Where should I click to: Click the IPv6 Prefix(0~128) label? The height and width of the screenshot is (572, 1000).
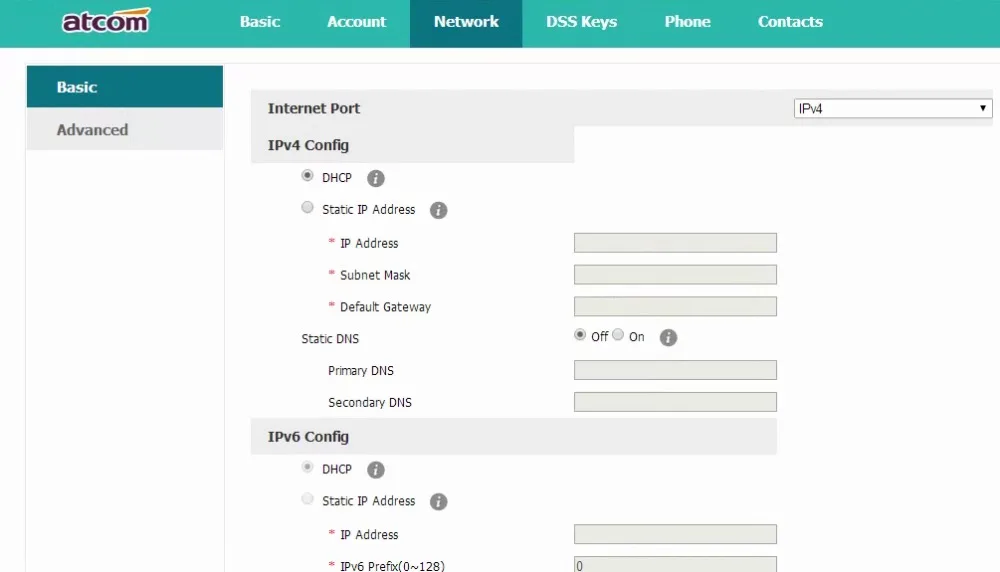coord(392,566)
